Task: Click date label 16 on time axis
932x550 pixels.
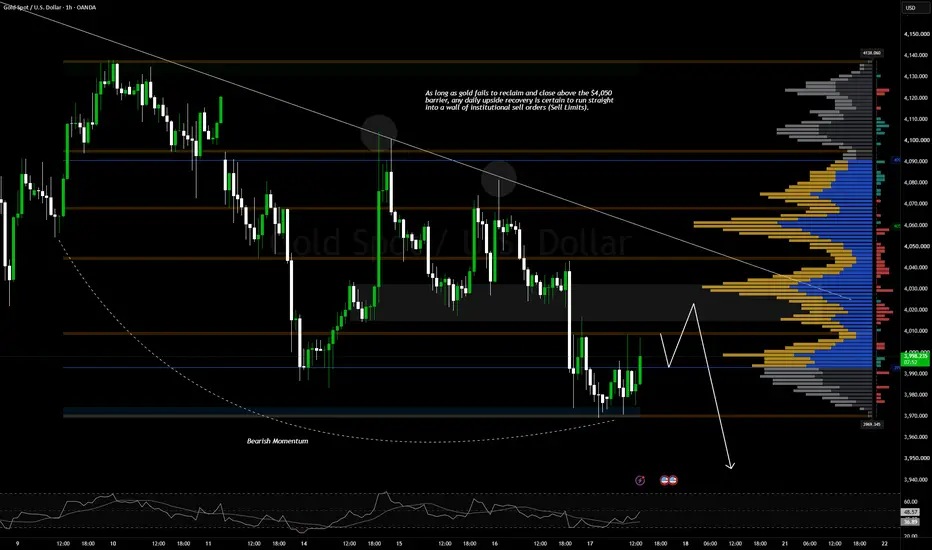Action: [495, 543]
